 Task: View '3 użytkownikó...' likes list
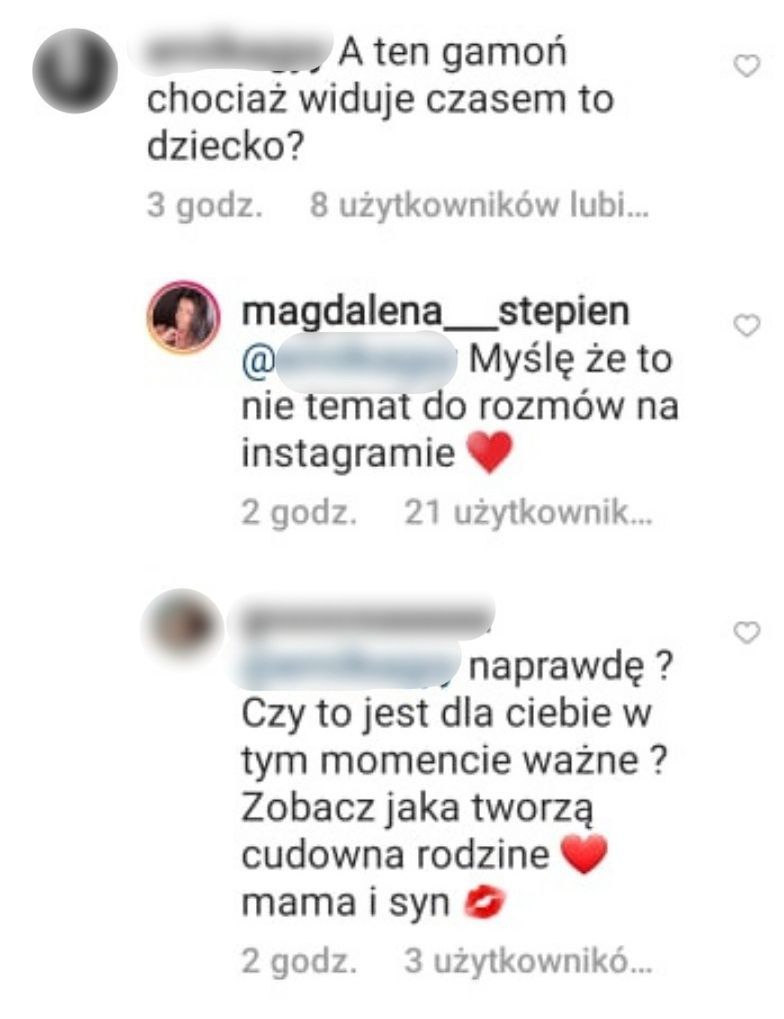click(x=528, y=961)
